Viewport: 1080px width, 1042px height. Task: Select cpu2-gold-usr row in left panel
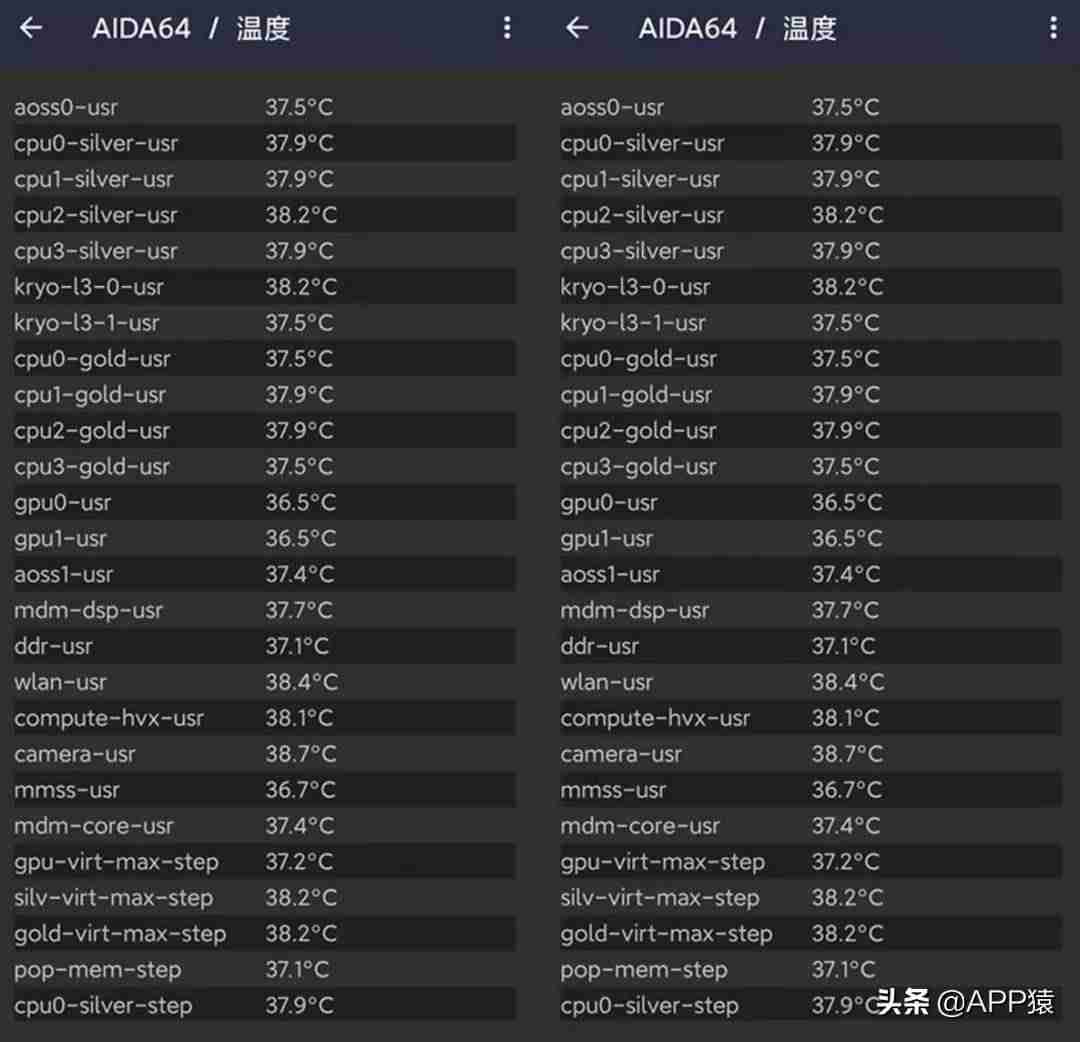[x=264, y=430]
